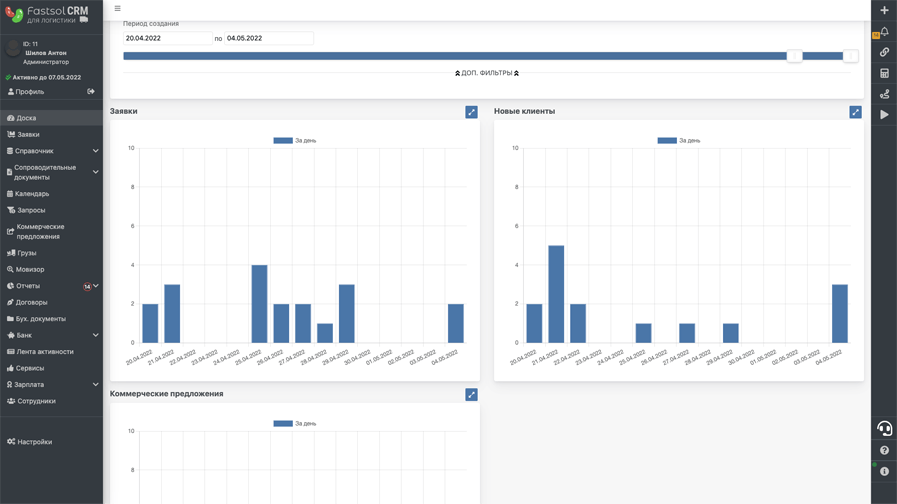Toggle За день legend in Новые клиенты chart
The width and height of the screenshot is (897, 504).
678,140
